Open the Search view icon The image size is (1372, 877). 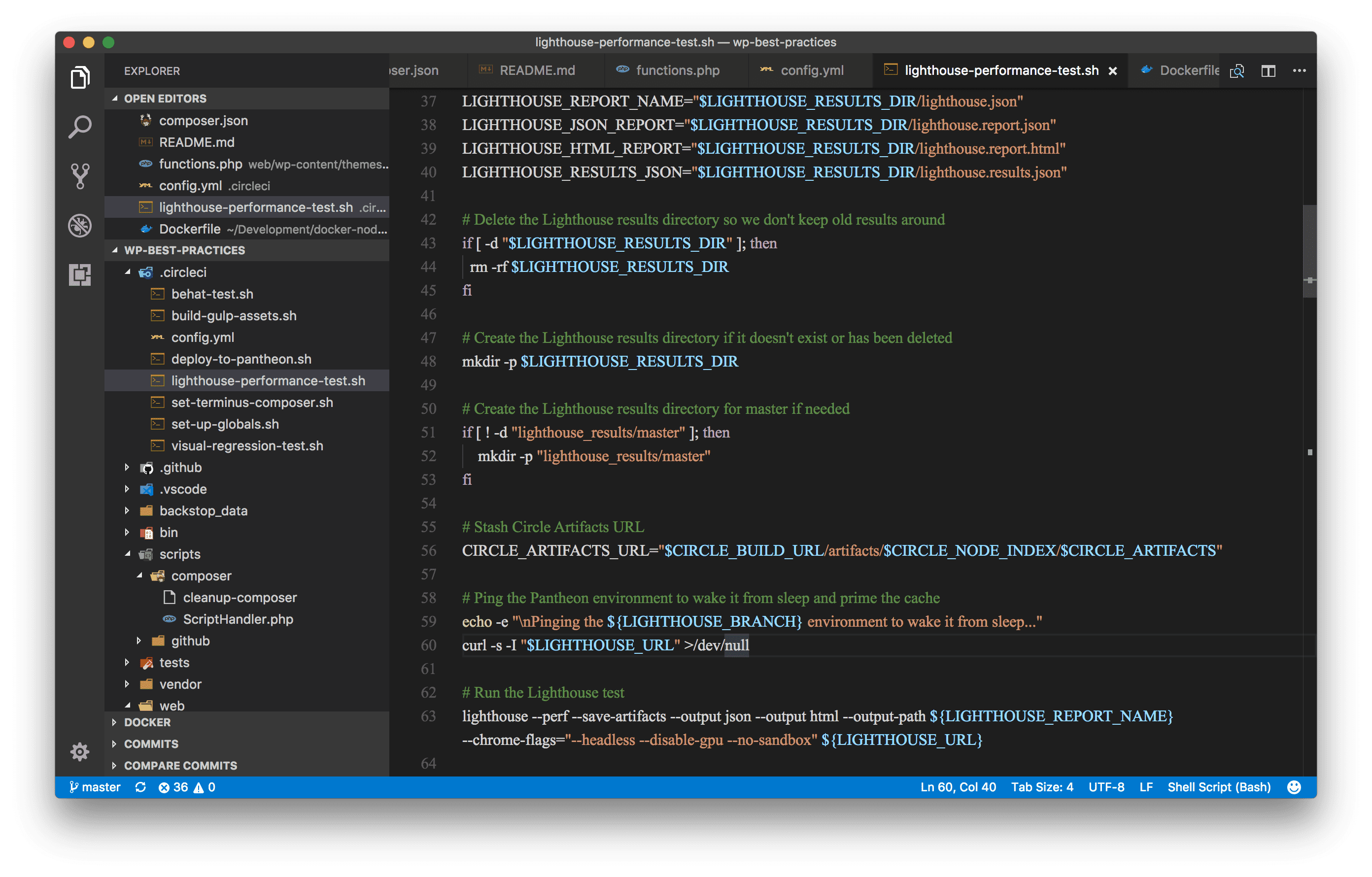(80, 127)
